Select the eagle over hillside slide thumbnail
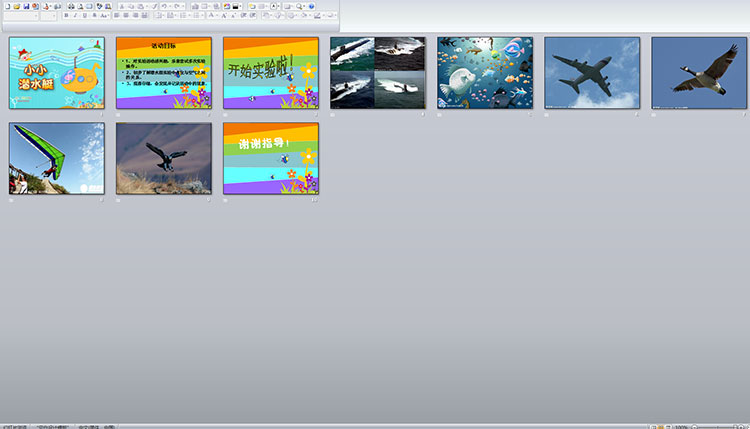Screen dimensions: 750x429 tap(164, 158)
